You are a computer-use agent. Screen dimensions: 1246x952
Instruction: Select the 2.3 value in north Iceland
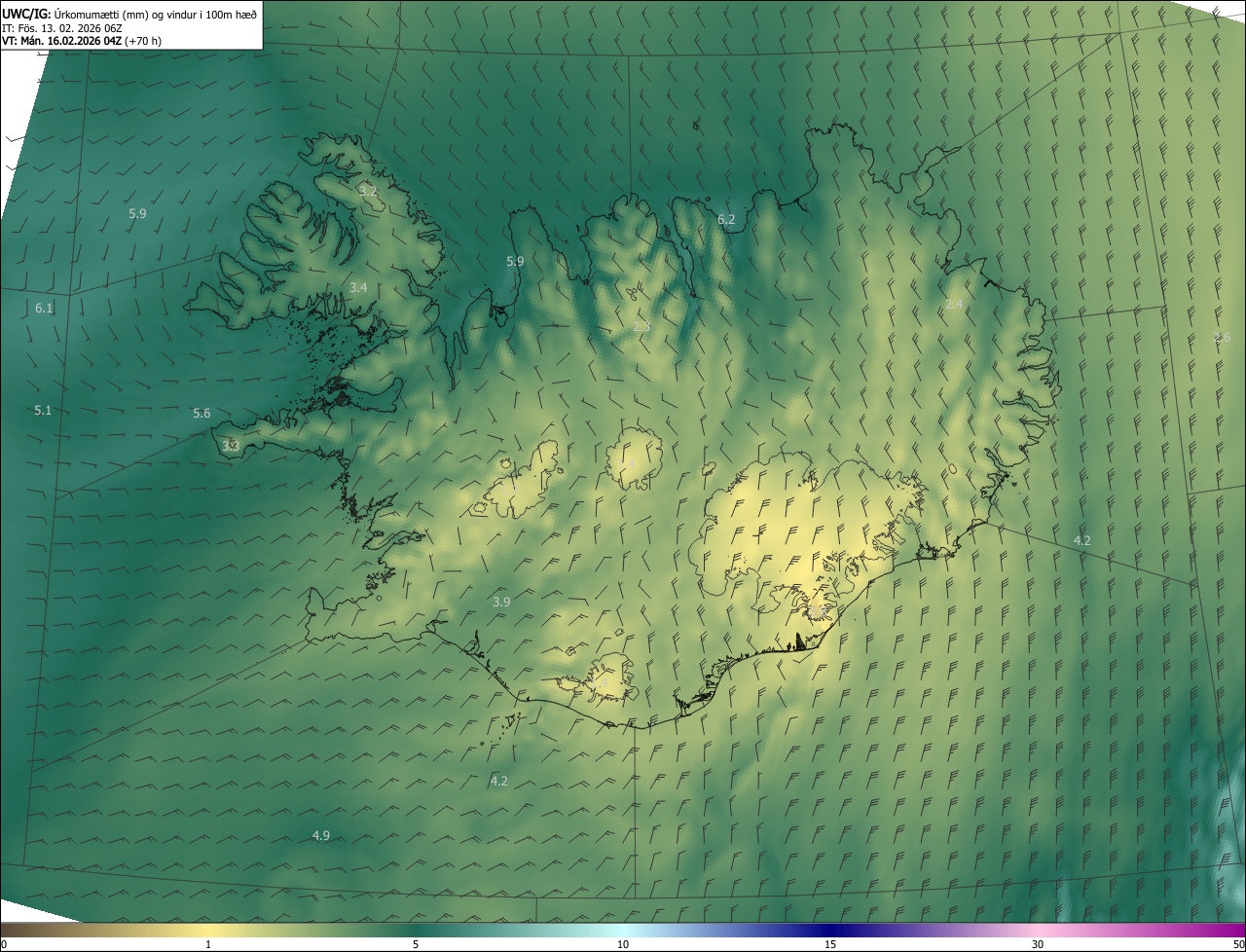(x=641, y=326)
